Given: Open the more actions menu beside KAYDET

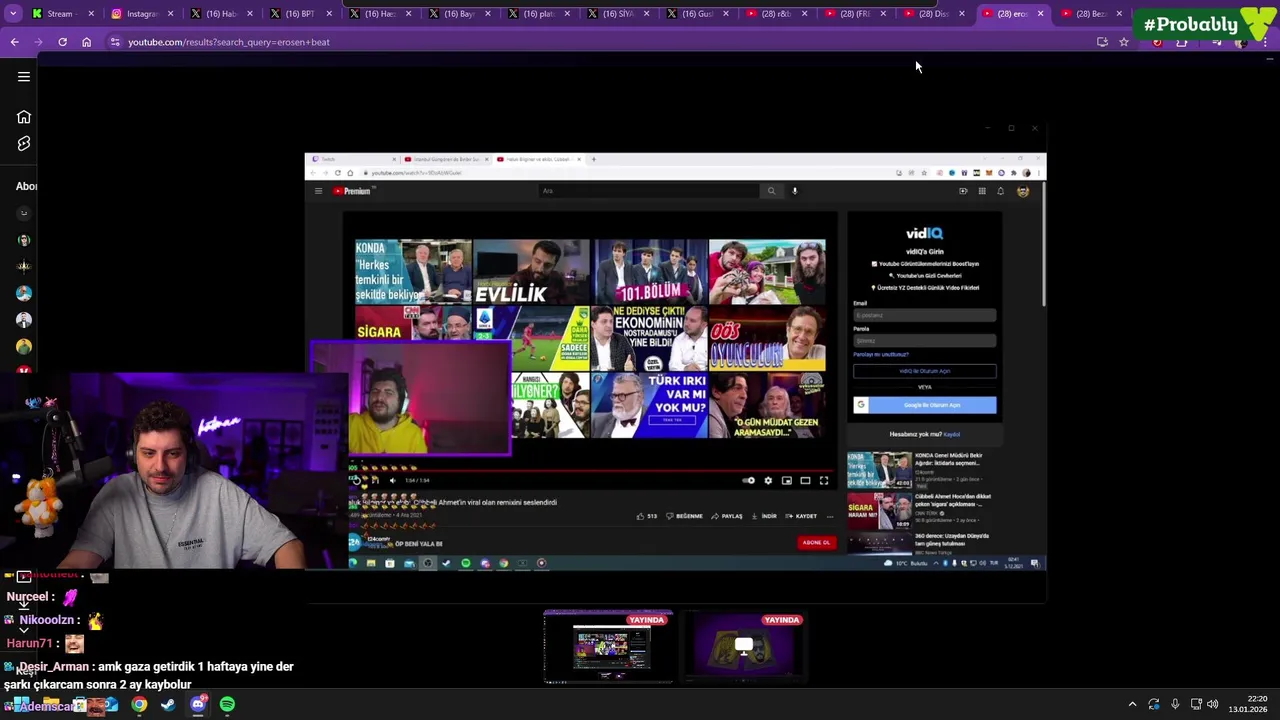Looking at the screenshot, I should point(829,517).
